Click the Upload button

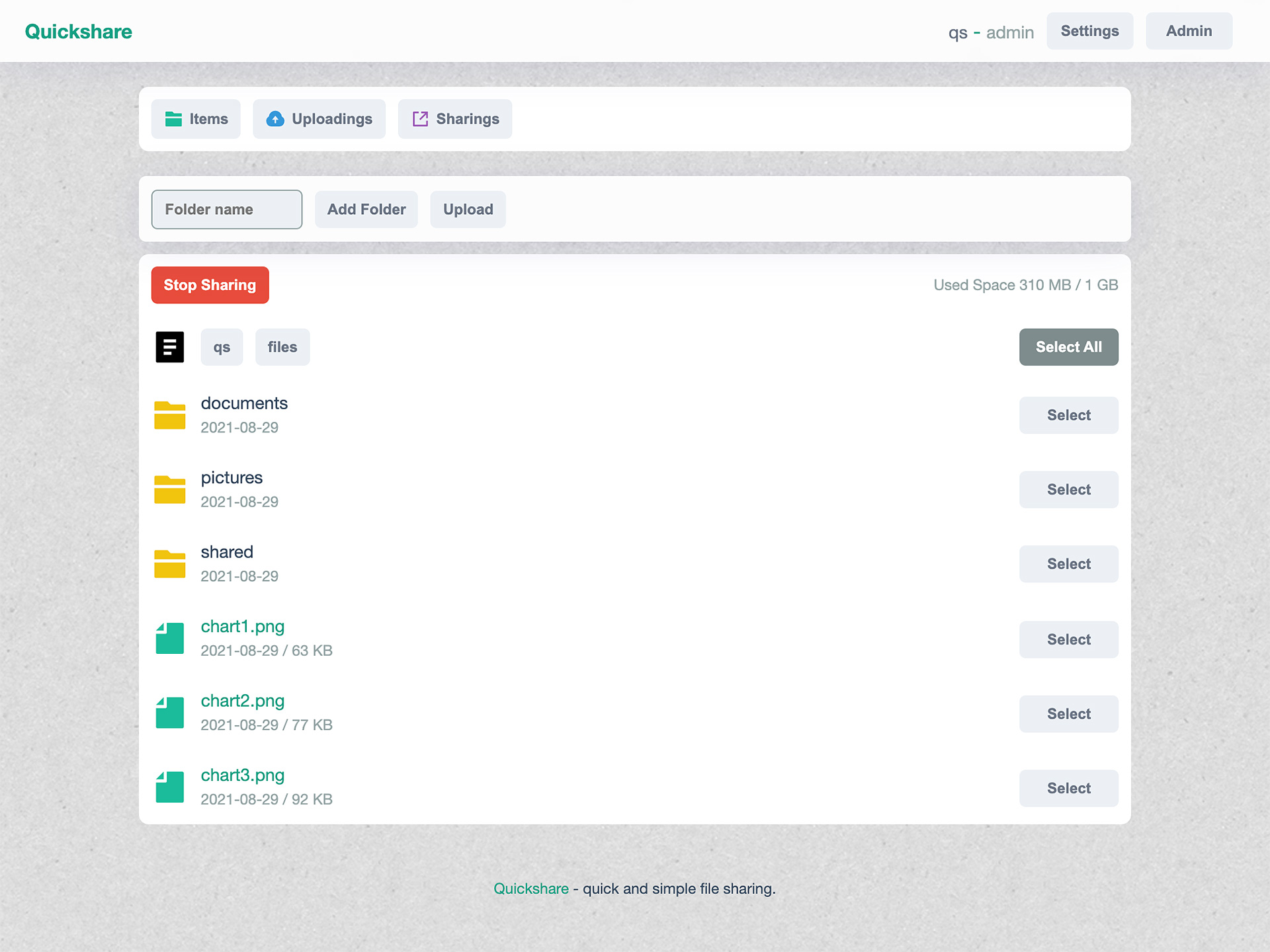pos(468,210)
